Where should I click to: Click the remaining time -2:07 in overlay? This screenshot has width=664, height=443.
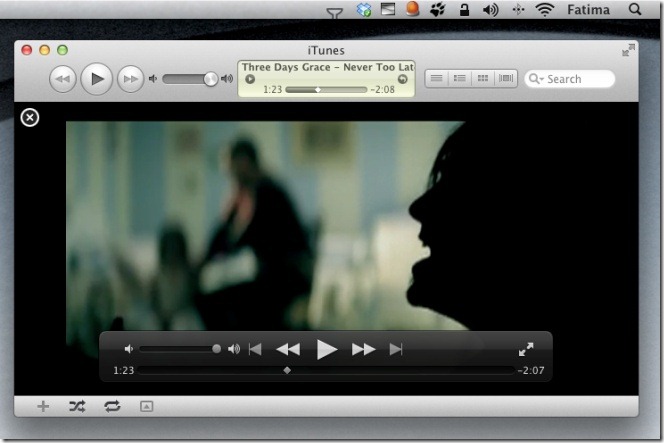(531, 371)
